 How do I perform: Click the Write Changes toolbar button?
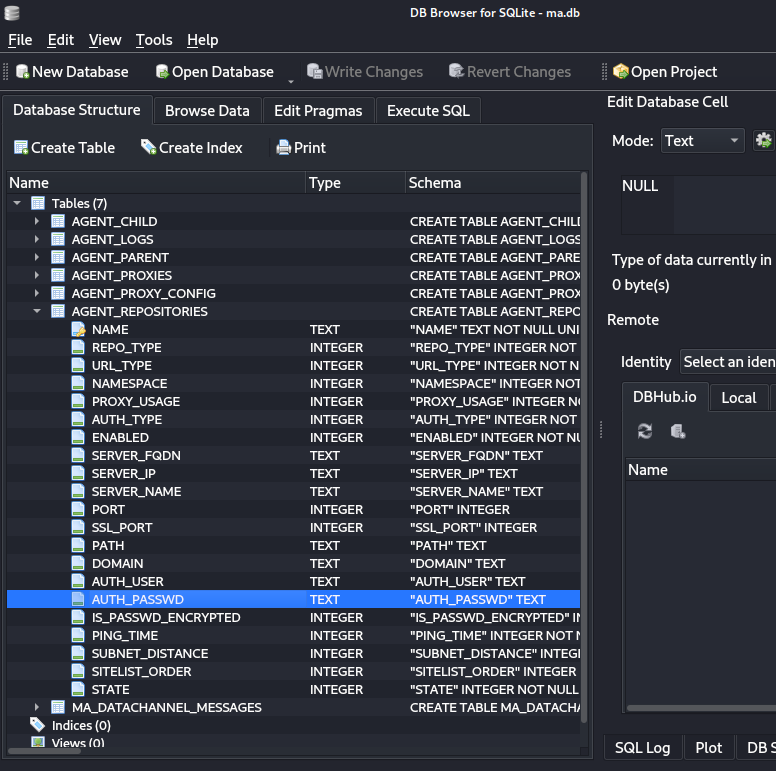[x=365, y=72]
